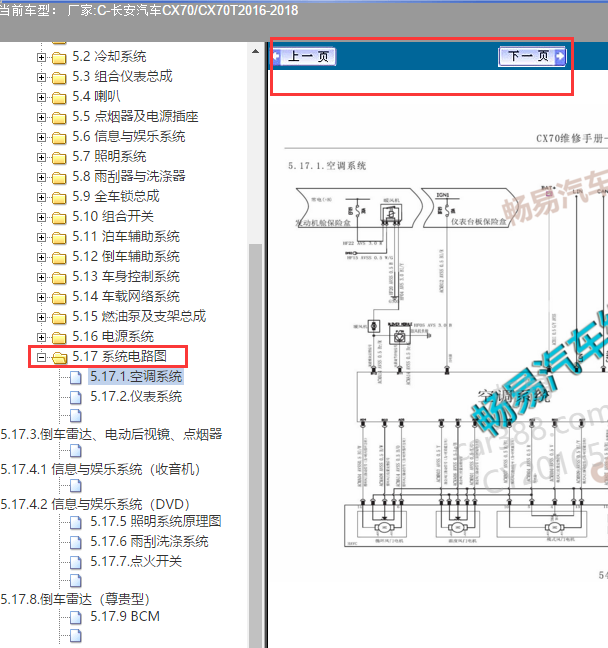Open 5.17.7.点火开关 document
608x648 pixels.
tap(136, 561)
